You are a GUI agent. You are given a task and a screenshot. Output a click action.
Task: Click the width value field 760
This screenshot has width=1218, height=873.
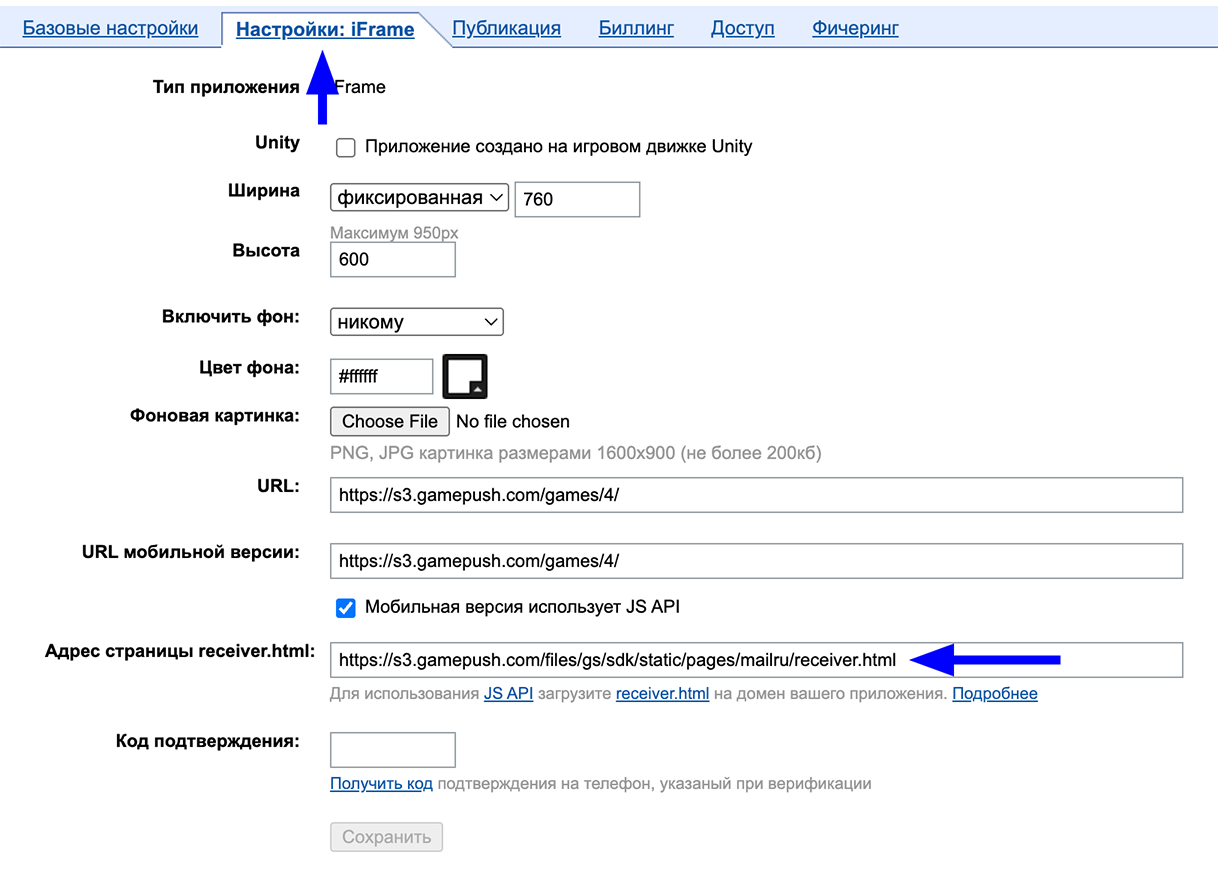[x=576, y=199]
